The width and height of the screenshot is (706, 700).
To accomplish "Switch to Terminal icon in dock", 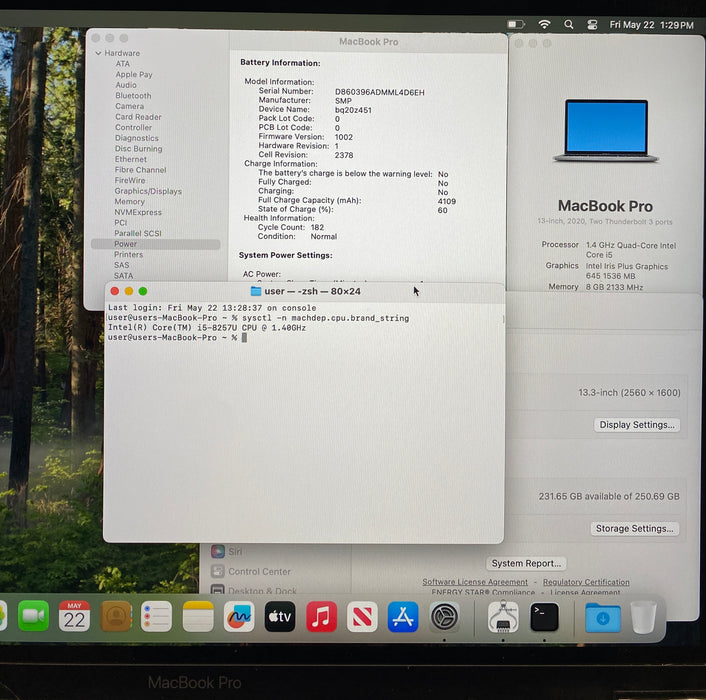I will pos(544,616).
